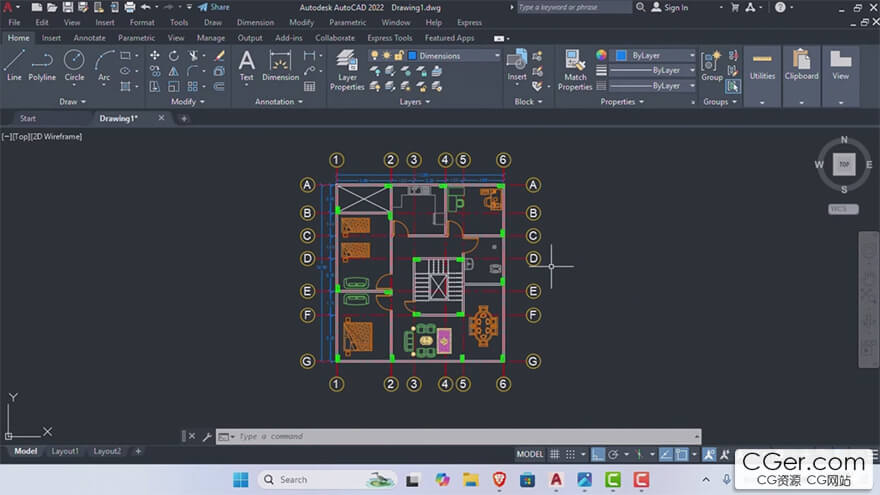
Task: Click the Hatch tool in Draw panel
Action: pos(125,86)
